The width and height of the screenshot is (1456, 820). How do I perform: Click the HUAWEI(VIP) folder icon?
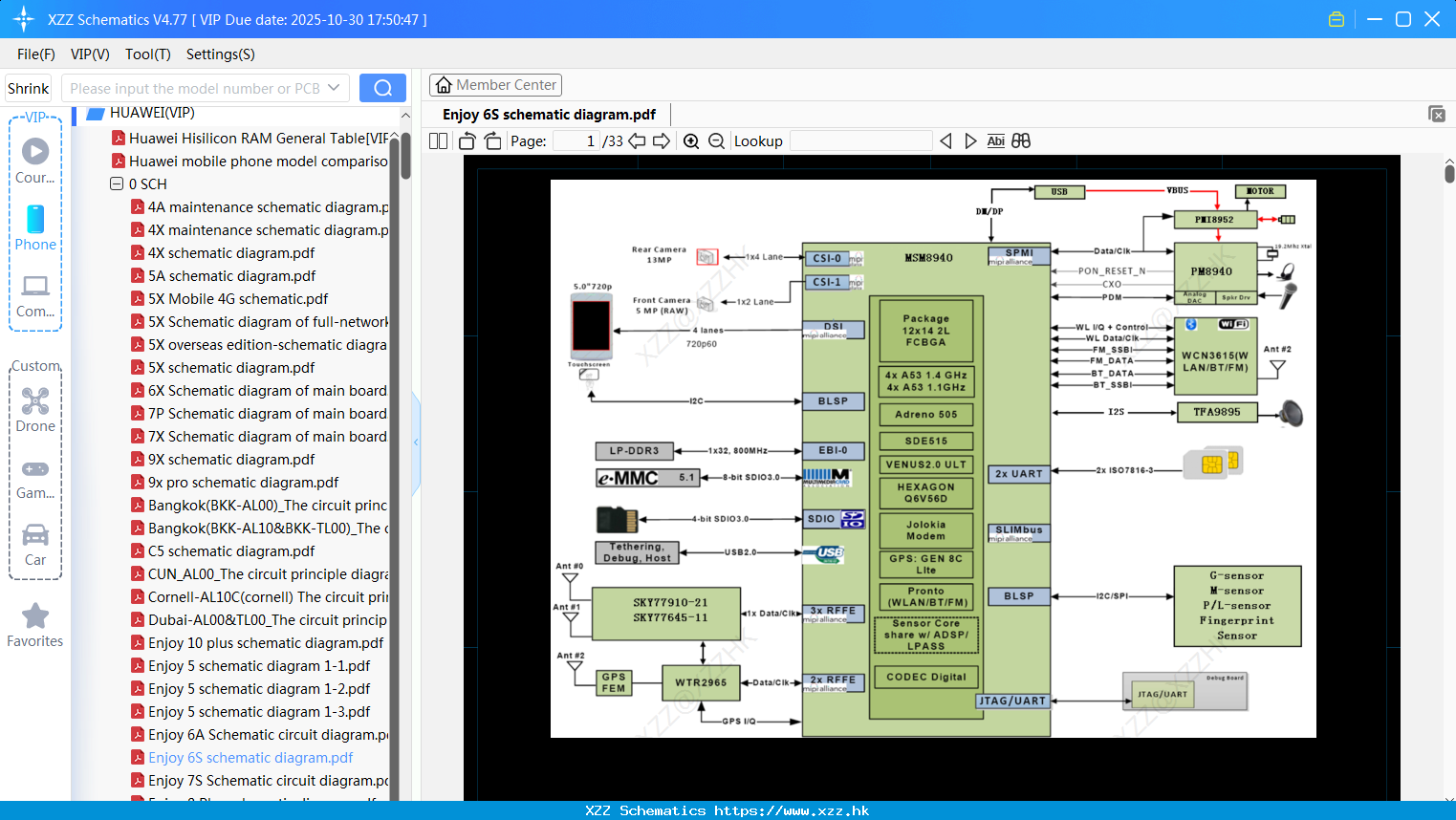coord(96,114)
